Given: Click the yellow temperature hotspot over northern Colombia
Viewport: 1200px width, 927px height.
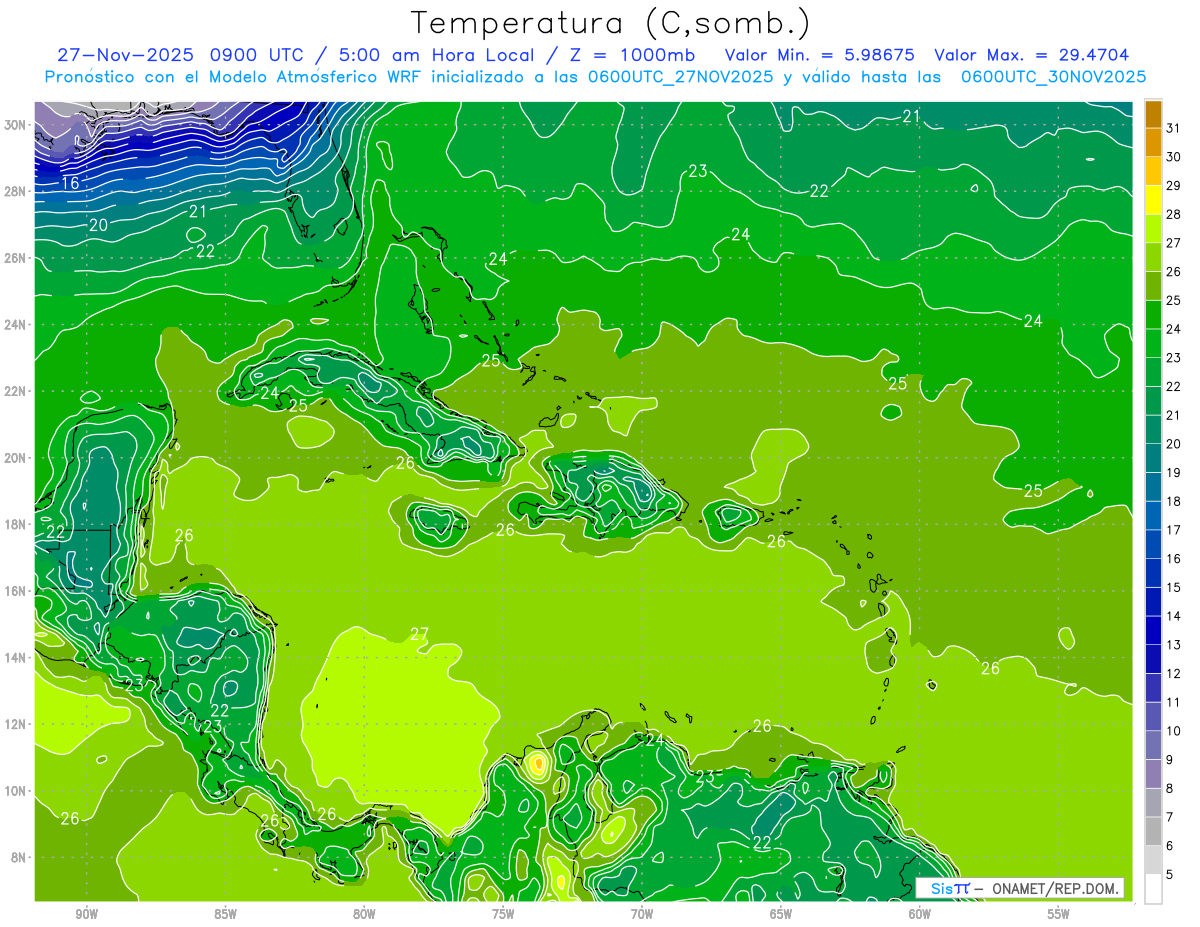Looking at the screenshot, I should pos(538,766).
